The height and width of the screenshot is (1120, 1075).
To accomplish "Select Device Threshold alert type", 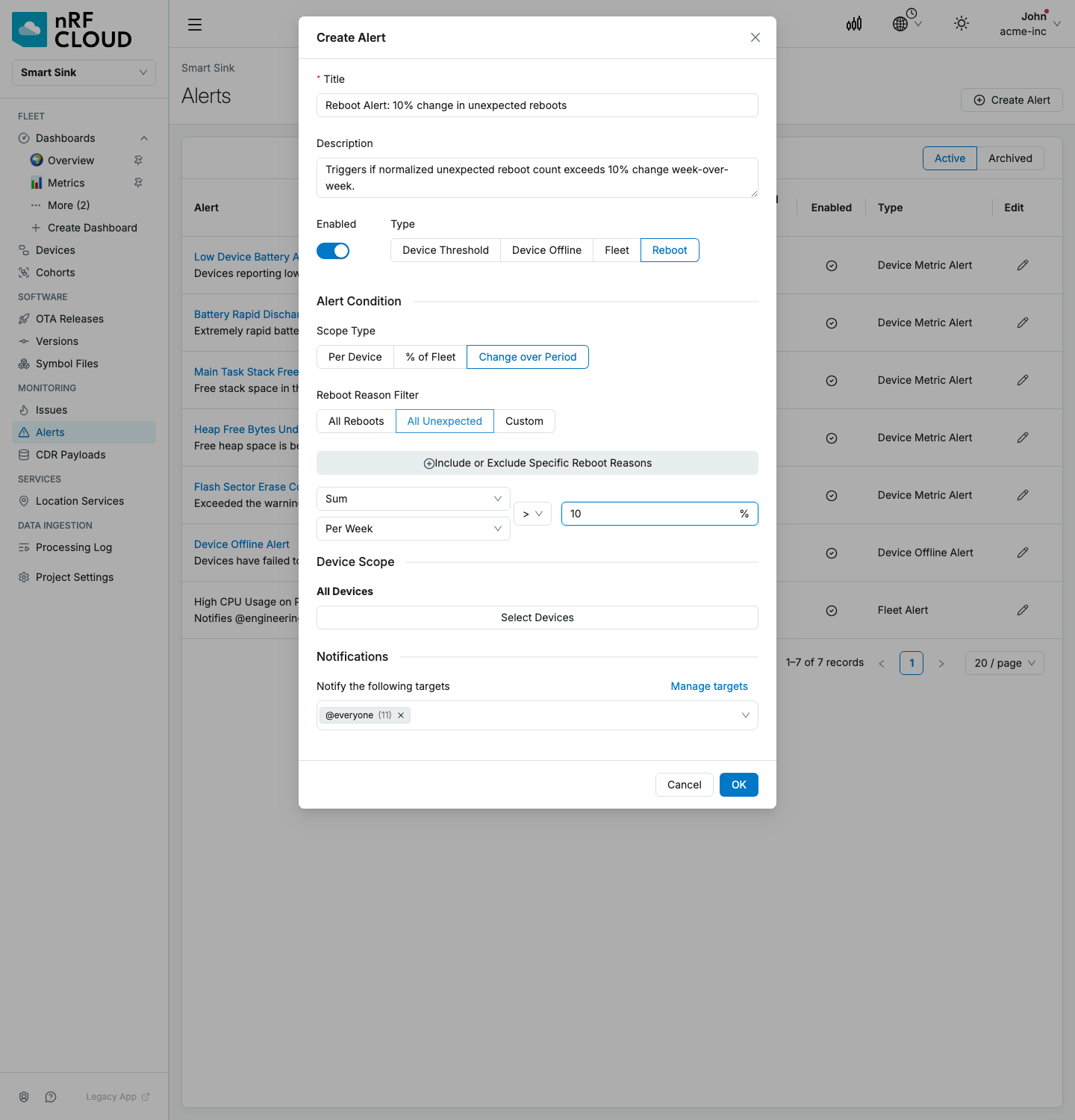I will pyautogui.click(x=446, y=250).
